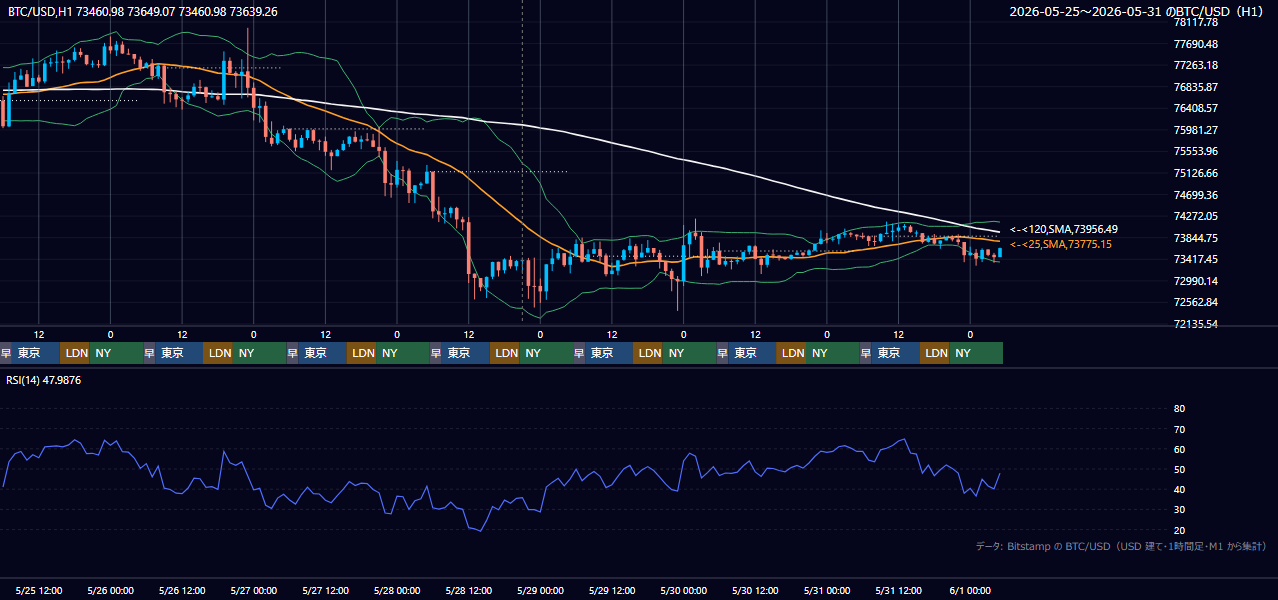Image resolution: width=1278 pixels, height=600 pixels.
Task: Click the 75981.27 price axis label
Action: 1196,130
